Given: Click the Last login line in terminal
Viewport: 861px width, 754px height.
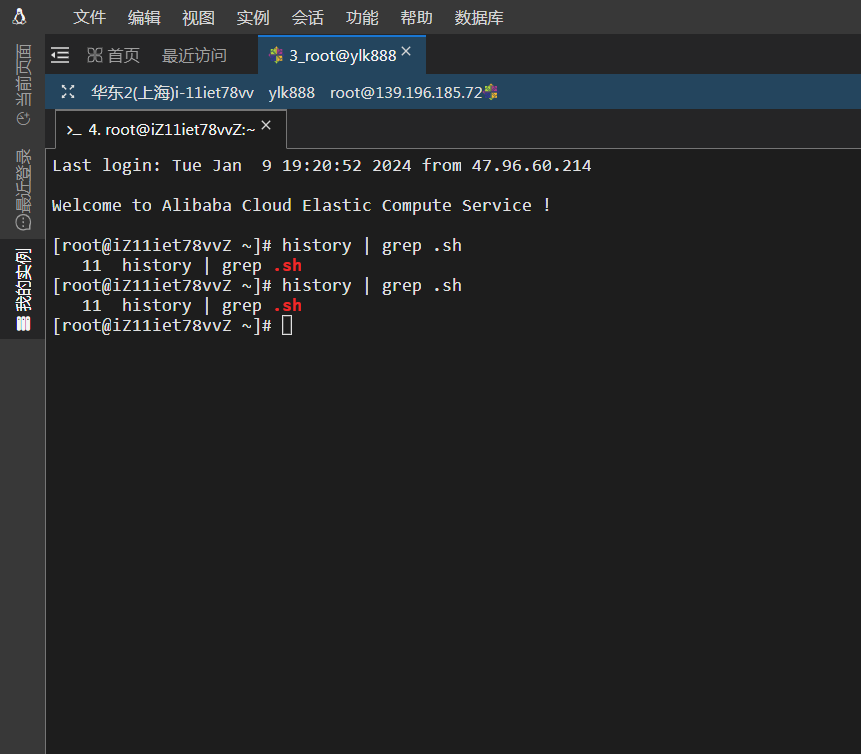Looking at the screenshot, I should [322, 165].
